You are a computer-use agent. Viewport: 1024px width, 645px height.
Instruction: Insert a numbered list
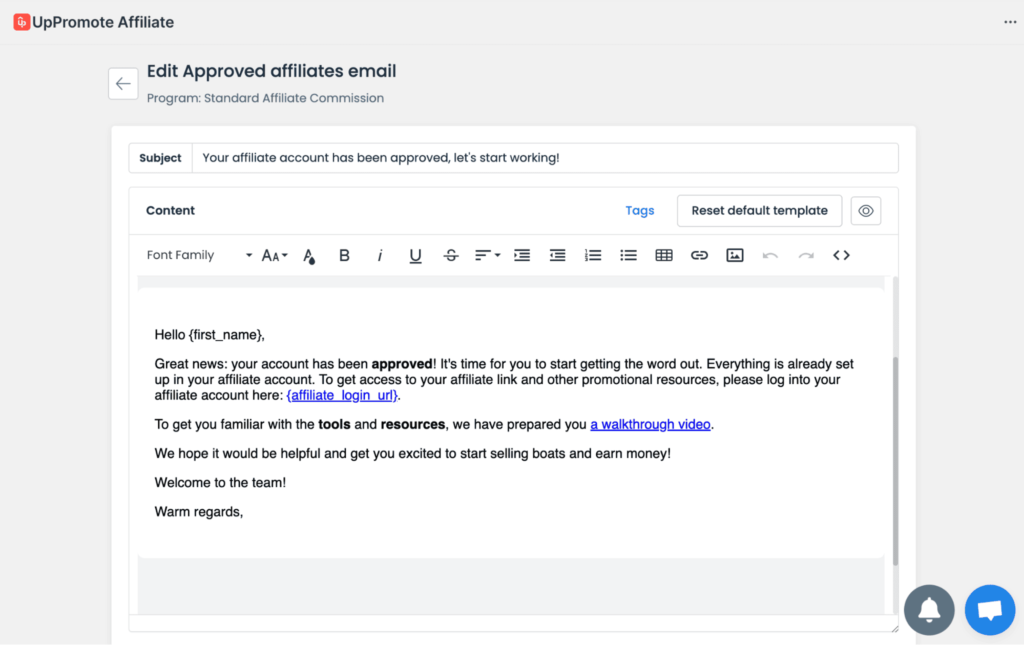(593, 255)
